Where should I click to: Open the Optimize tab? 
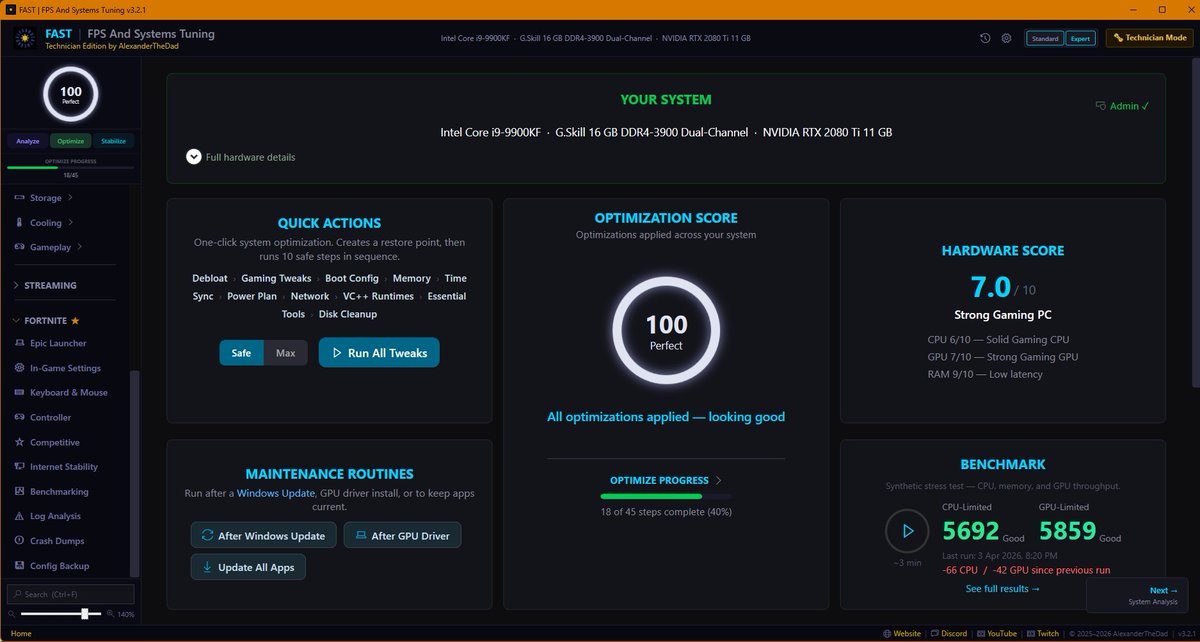coord(70,141)
